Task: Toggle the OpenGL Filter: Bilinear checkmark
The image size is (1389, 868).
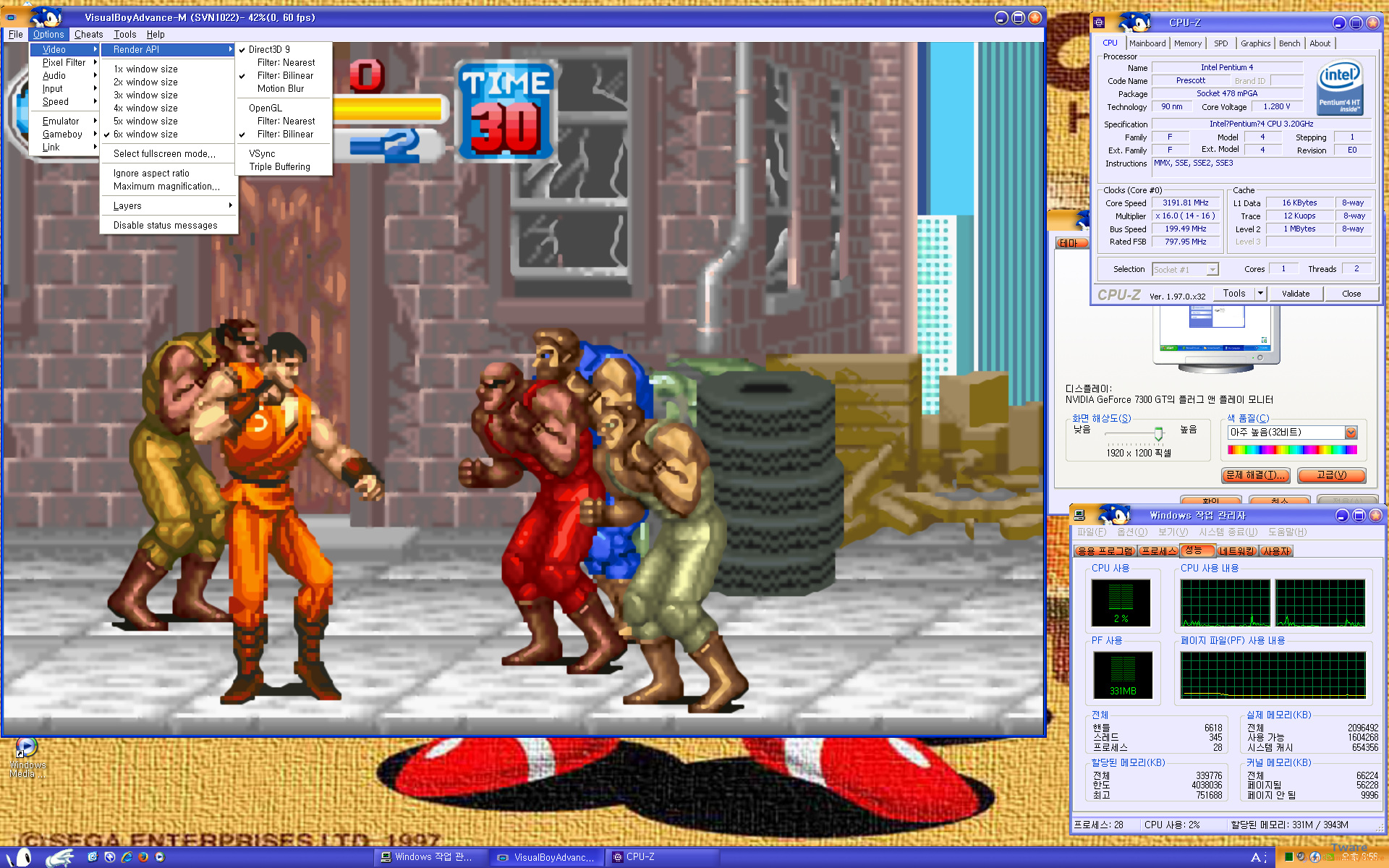Action: [x=285, y=134]
